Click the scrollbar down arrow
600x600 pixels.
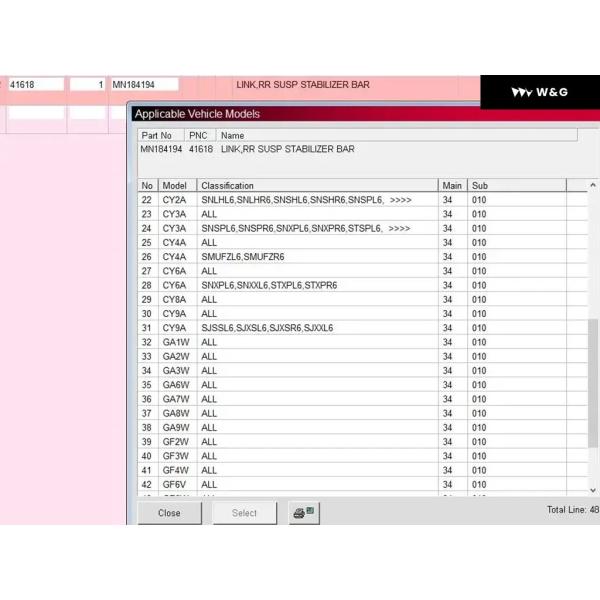point(593,489)
